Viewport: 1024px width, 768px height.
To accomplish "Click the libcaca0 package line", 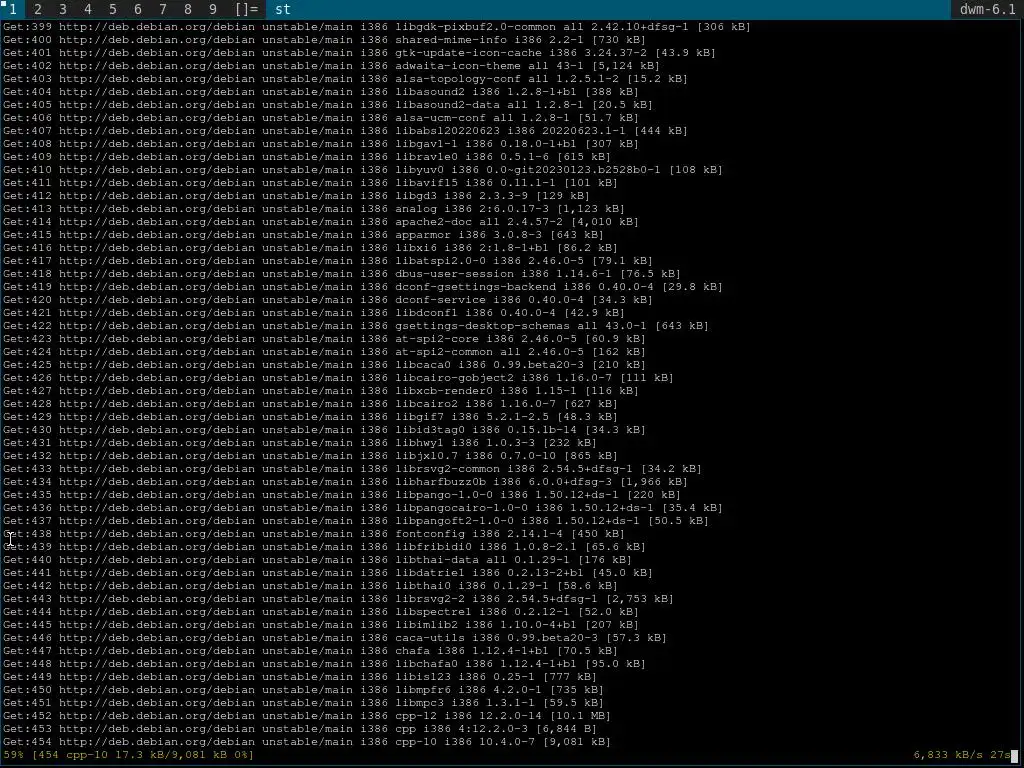I will (x=324, y=364).
